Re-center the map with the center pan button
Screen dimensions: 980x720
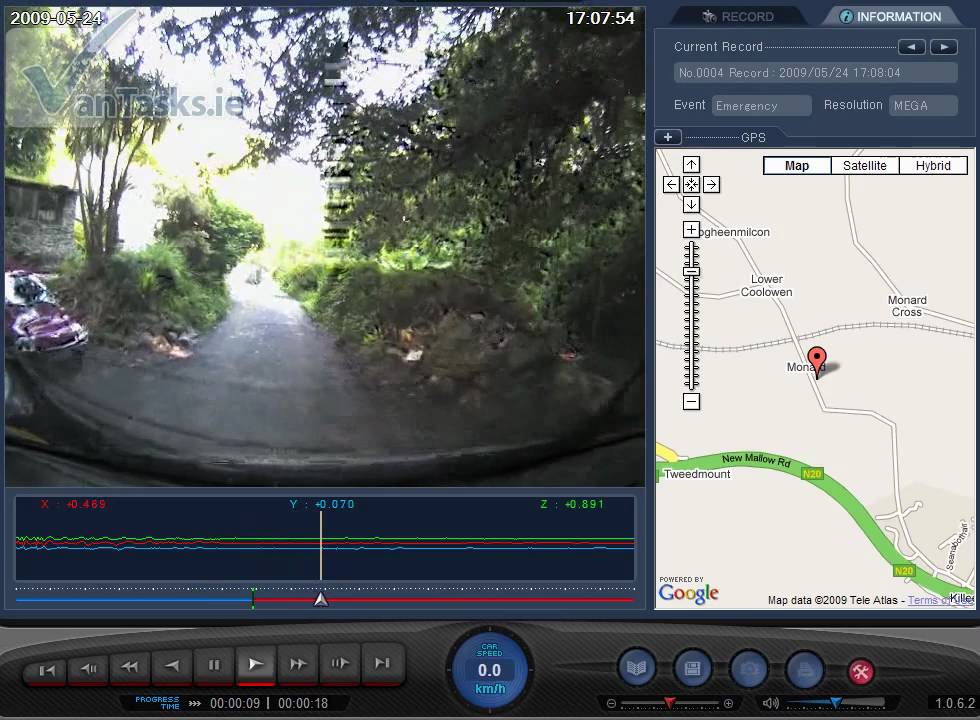pyautogui.click(x=691, y=184)
